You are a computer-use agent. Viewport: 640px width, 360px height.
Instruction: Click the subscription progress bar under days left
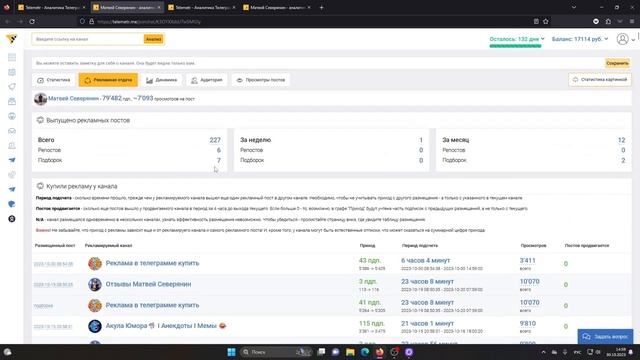point(516,46)
